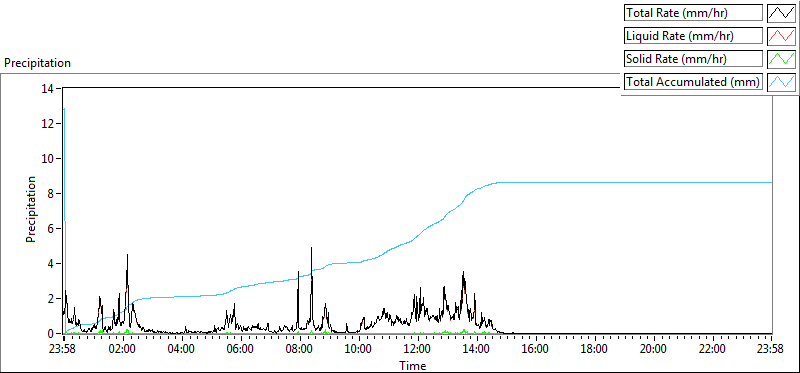
Task: Select the Total Accumulated (mm) legend label
Action: tap(693, 82)
